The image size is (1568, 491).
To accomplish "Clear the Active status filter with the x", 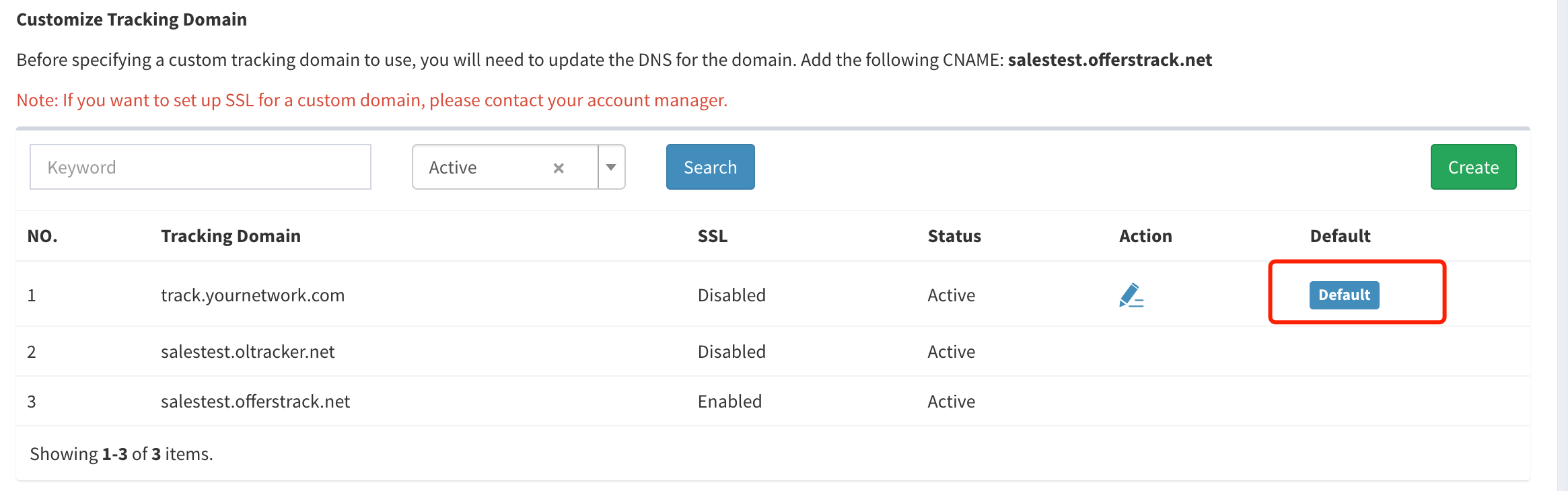I will pos(558,168).
